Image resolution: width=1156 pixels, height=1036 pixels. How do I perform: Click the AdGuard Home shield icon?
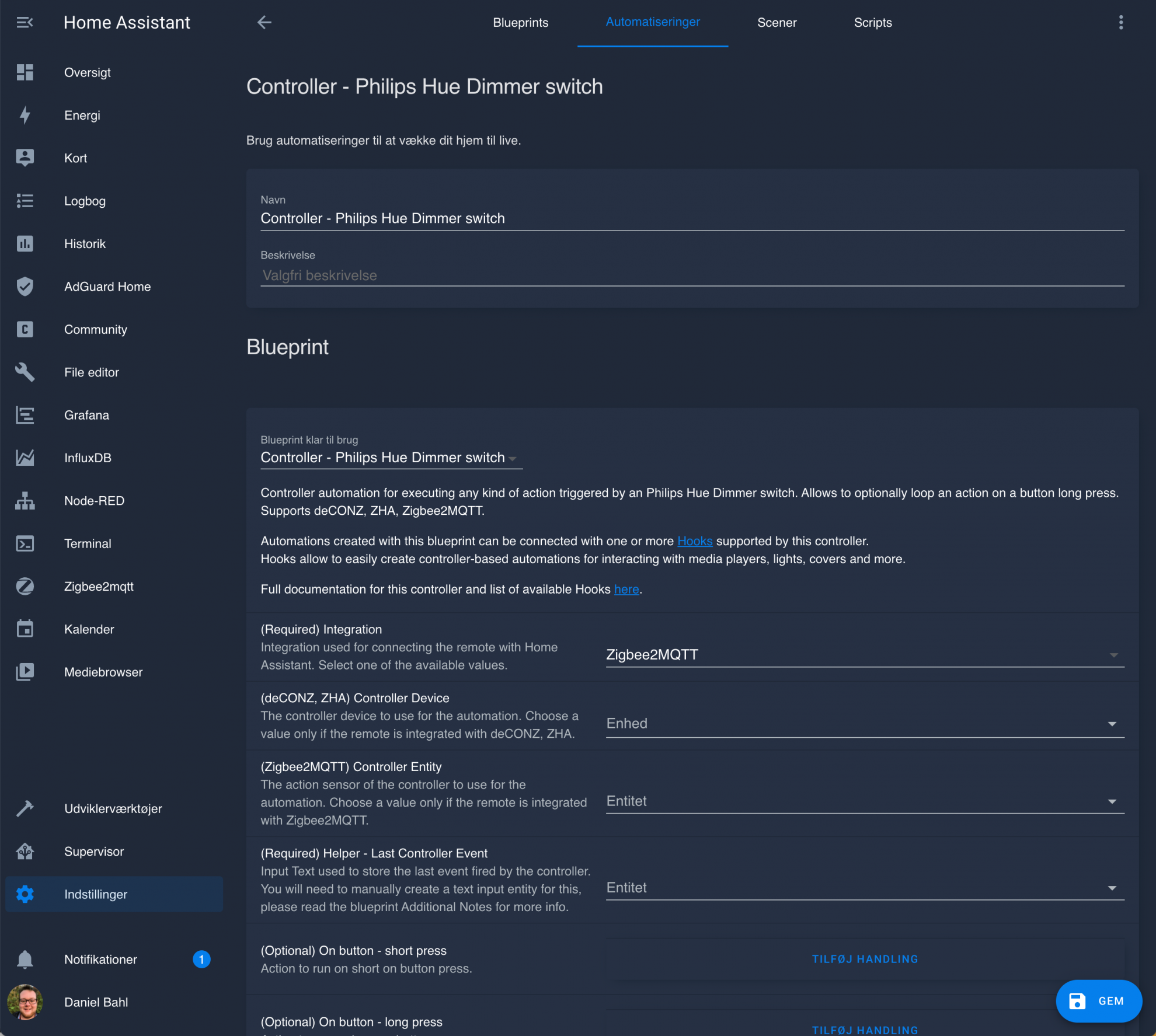25,287
